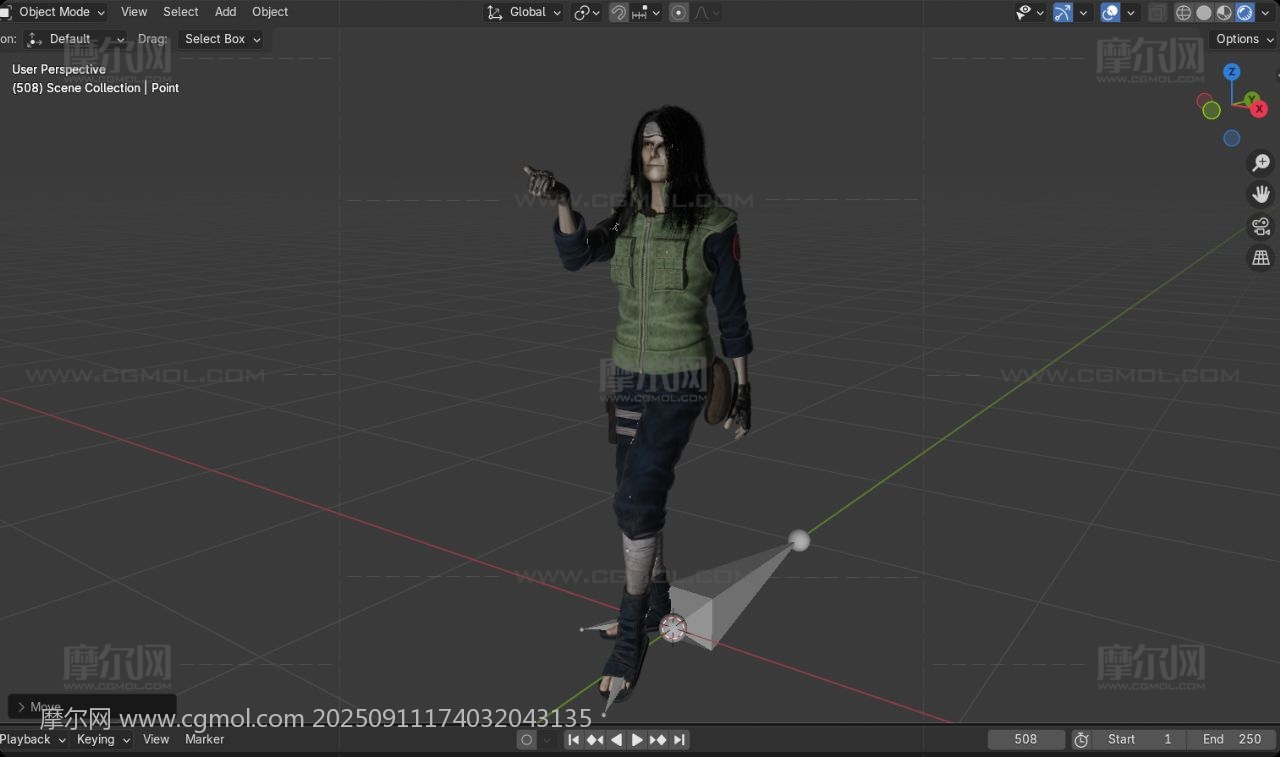Screen dimensions: 1280x757
Task: Switch to material preview shading
Action: tap(1224, 12)
